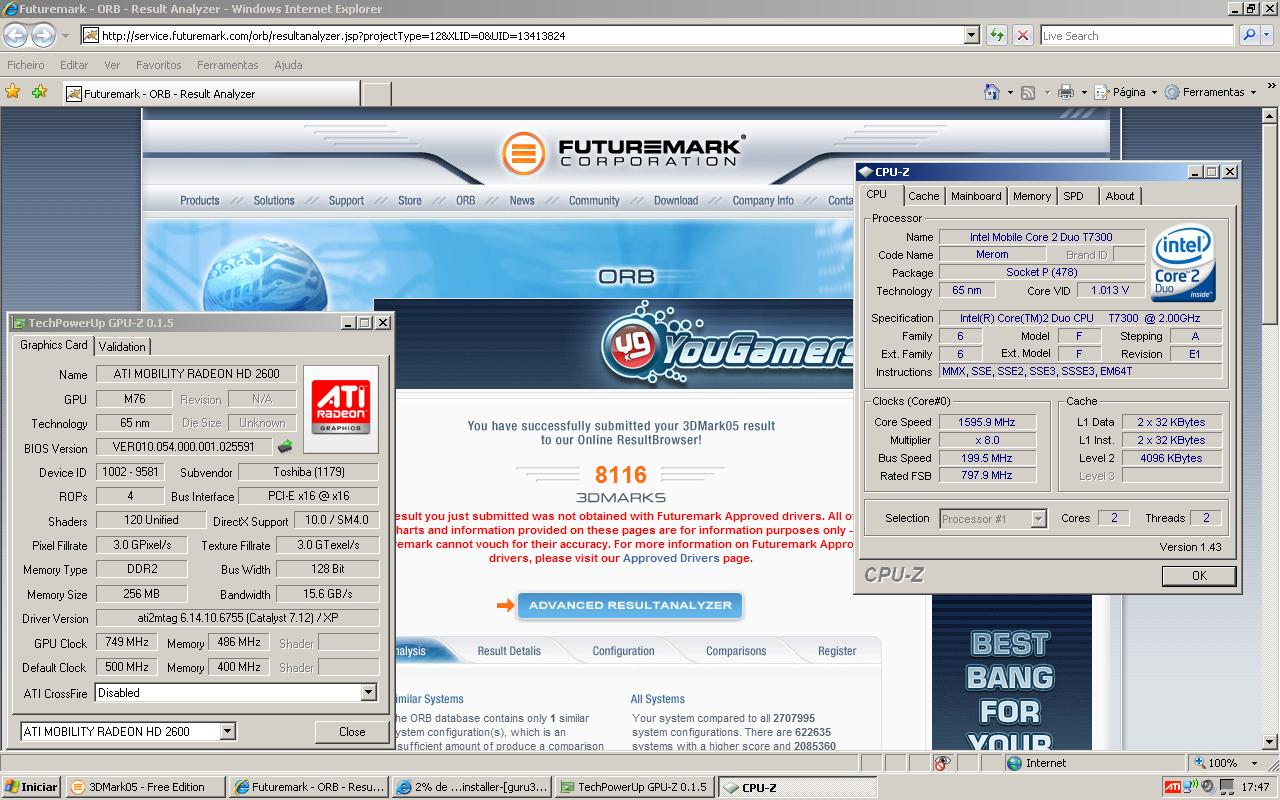Click Add to Favorites star-plus icon
This screenshot has width=1280, height=800.
pyautogui.click(x=39, y=92)
